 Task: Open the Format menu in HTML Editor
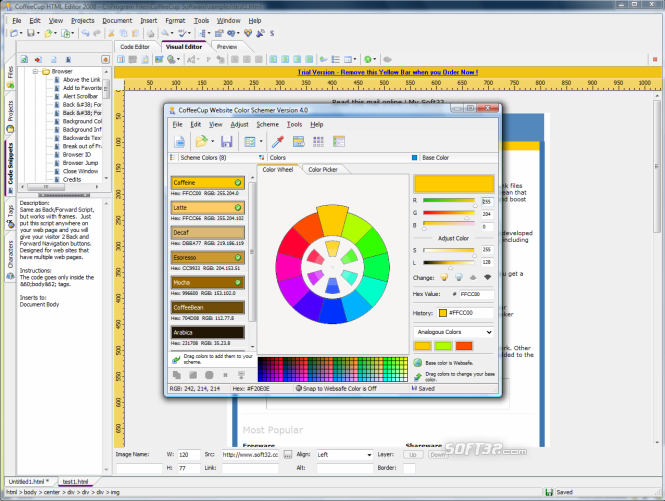pyautogui.click(x=175, y=20)
